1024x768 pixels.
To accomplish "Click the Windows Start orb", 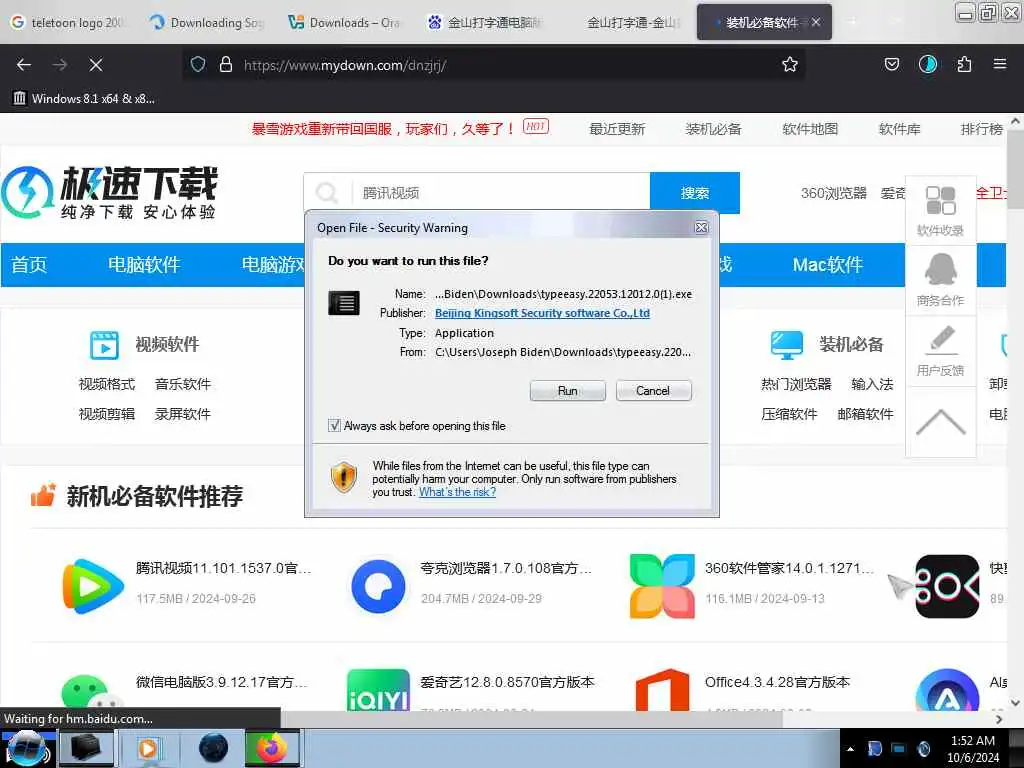I will [x=27, y=748].
